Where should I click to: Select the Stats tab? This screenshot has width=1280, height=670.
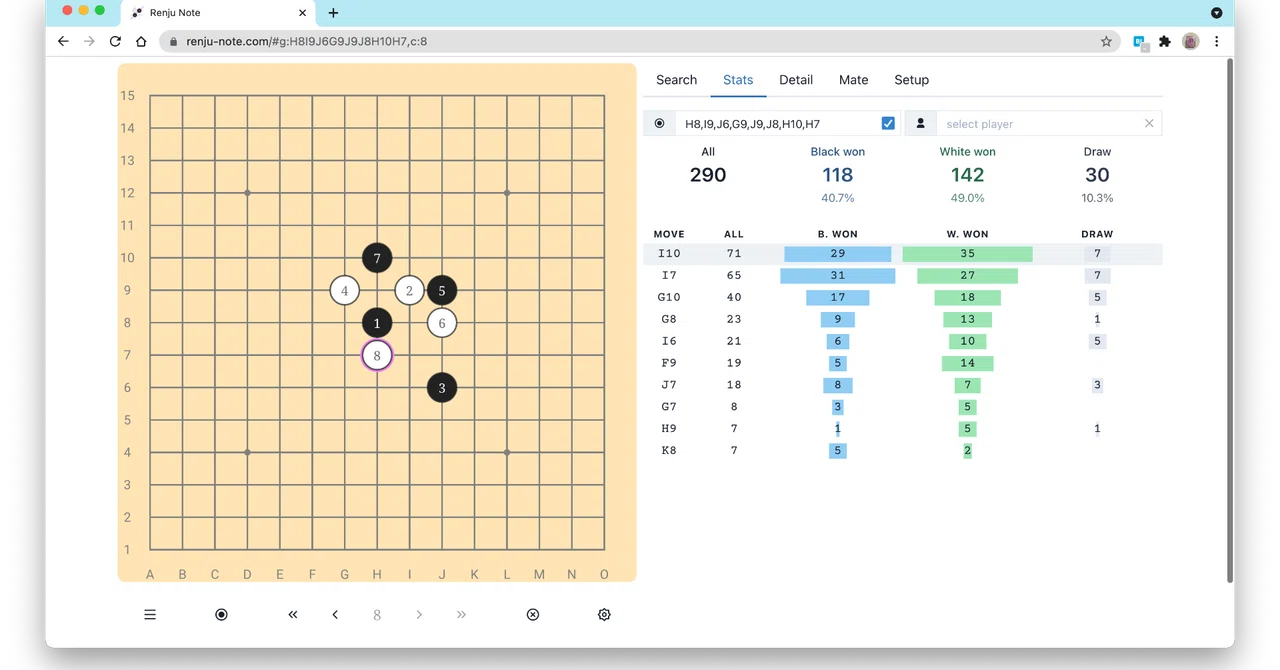[738, 80]
